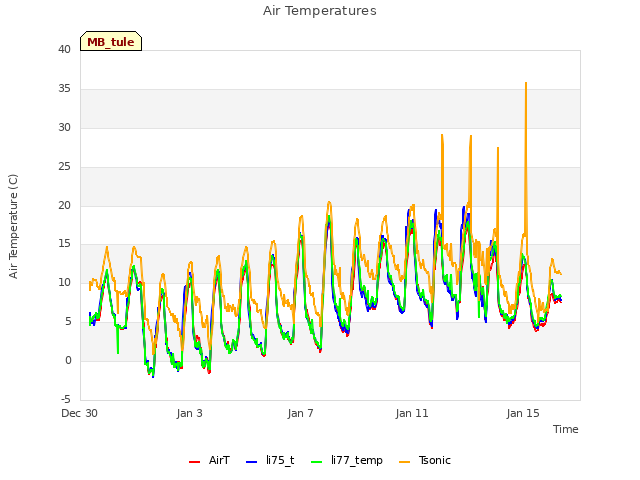Image resolution: width=640 pixels, height=480 pixels.
Task: Click the Time axis title
Action: coord(565,429)
